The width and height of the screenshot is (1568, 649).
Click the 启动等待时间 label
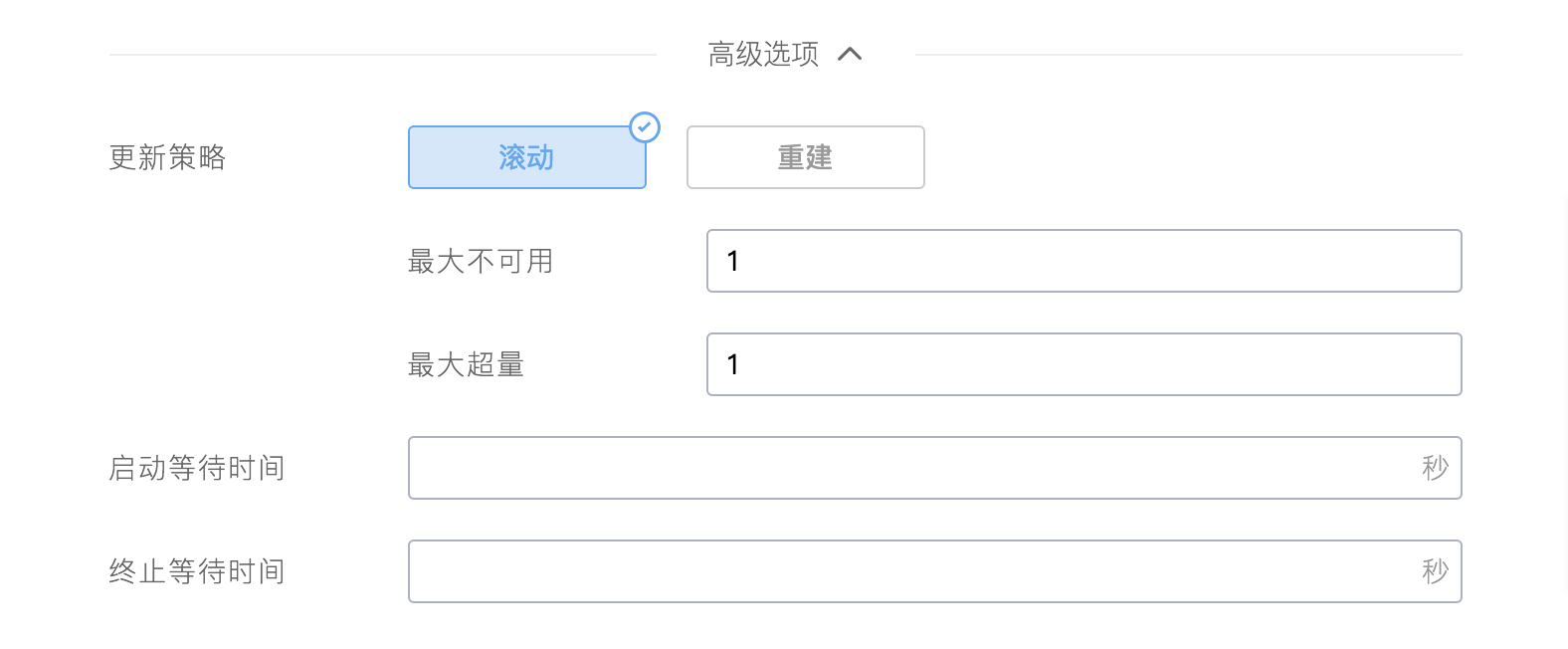pyautogui.click(x=197, y=468)
